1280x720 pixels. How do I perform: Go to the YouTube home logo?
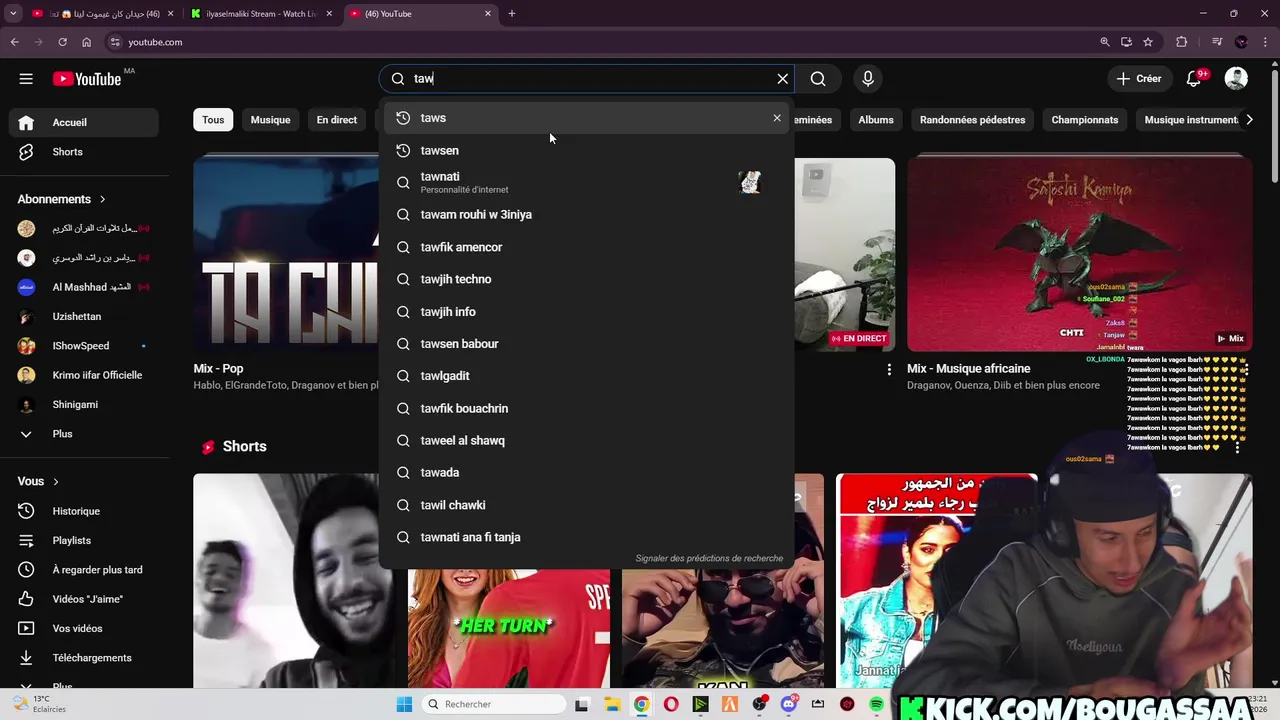coord(87,79)
